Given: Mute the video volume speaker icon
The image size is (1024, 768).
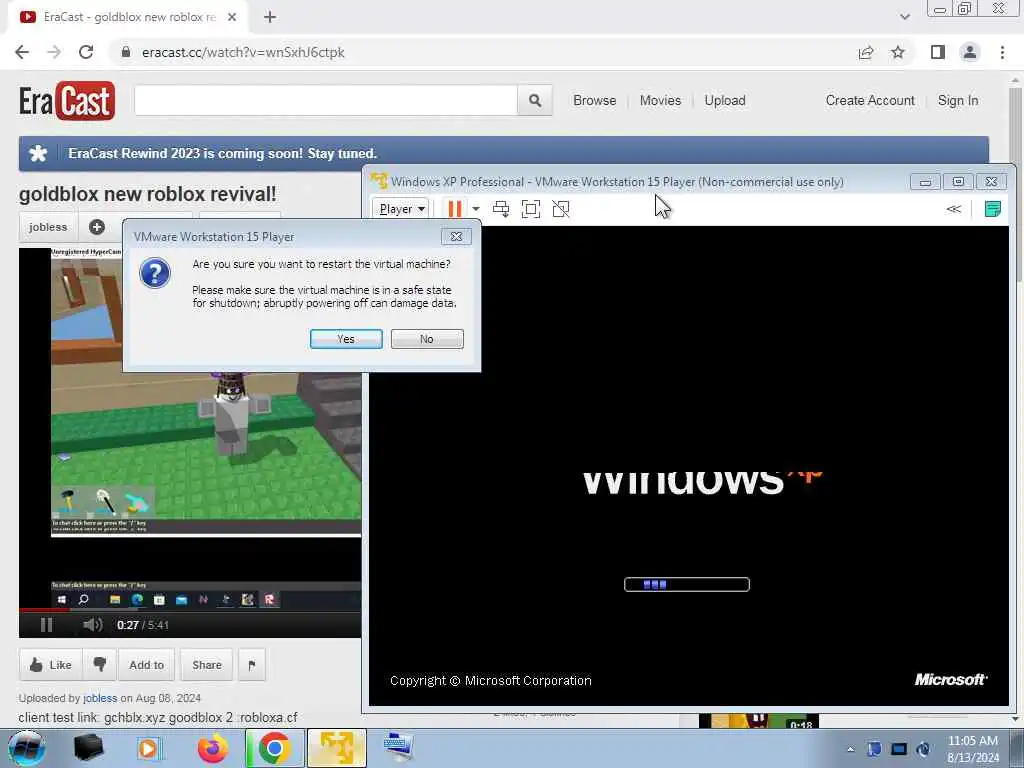Looking at the screenshot, I should [x=92, y=625].
